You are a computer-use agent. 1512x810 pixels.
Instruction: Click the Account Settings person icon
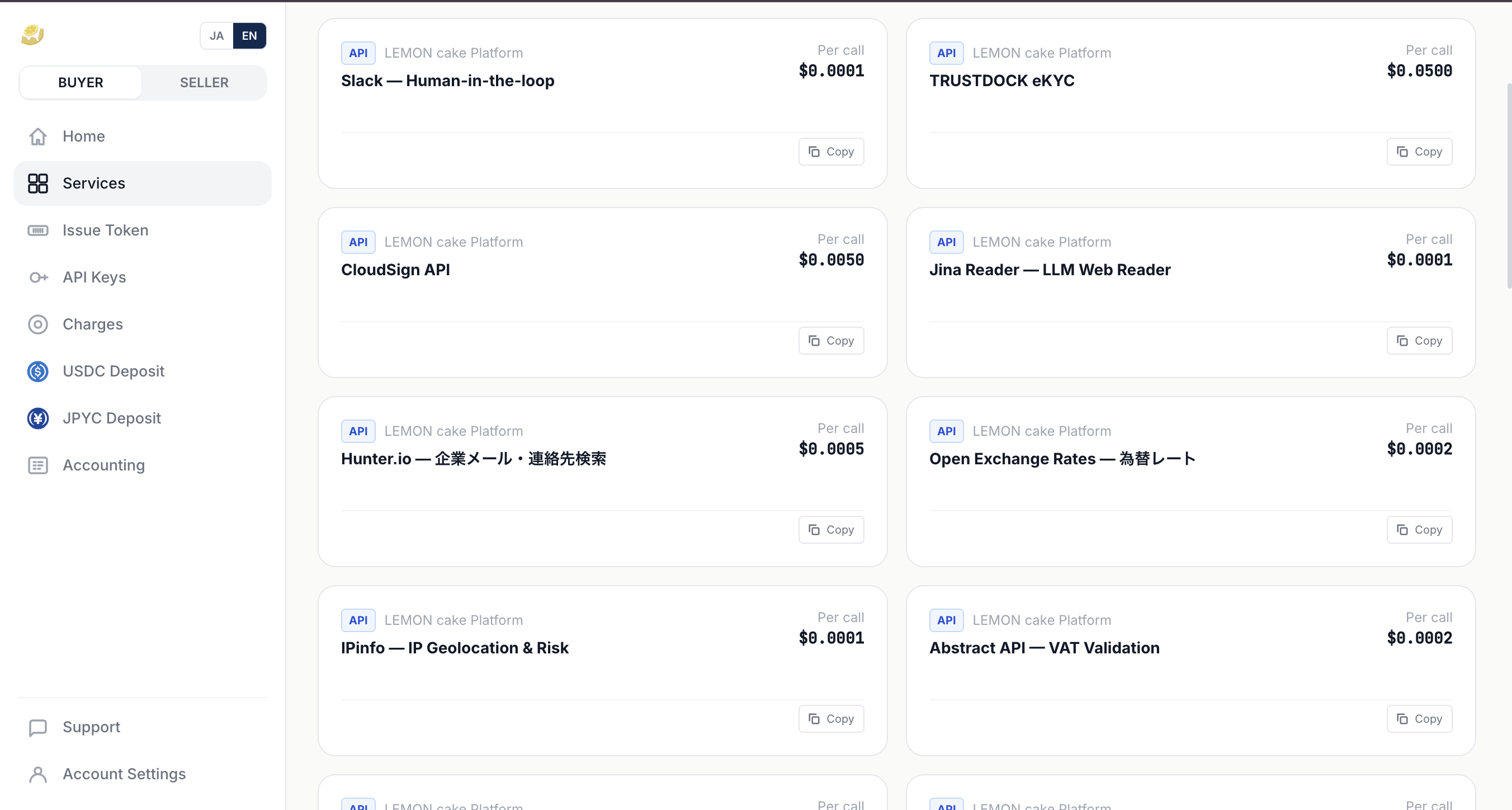[38, 774]
